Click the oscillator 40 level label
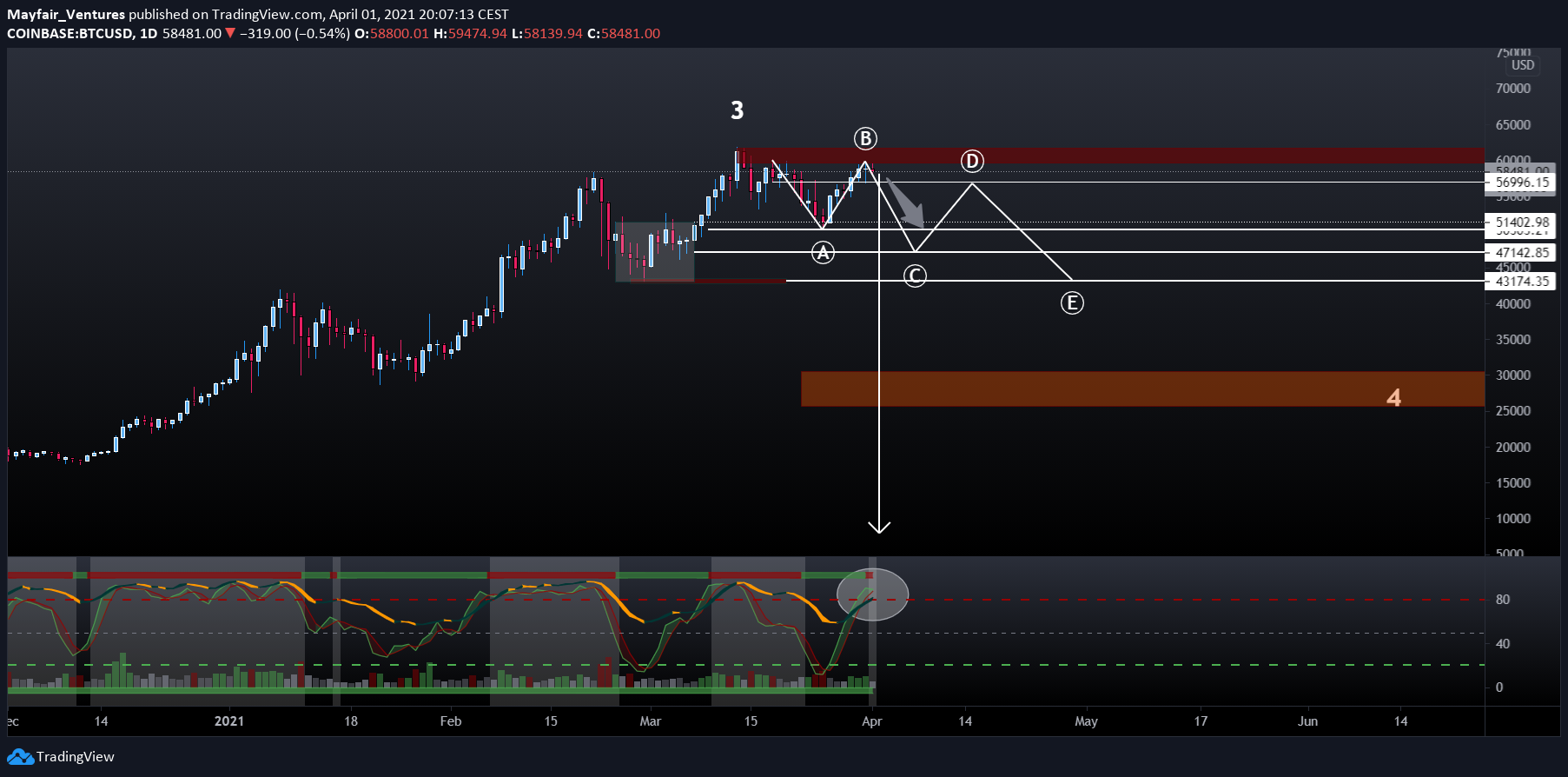1568x777 pixels. 1503,644
